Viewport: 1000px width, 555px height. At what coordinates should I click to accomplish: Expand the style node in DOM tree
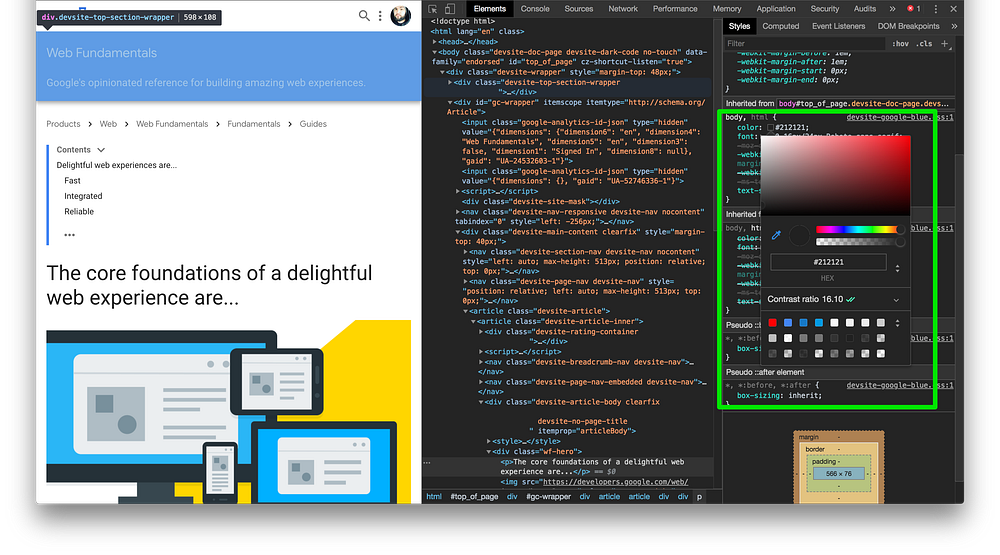point(489,441)
